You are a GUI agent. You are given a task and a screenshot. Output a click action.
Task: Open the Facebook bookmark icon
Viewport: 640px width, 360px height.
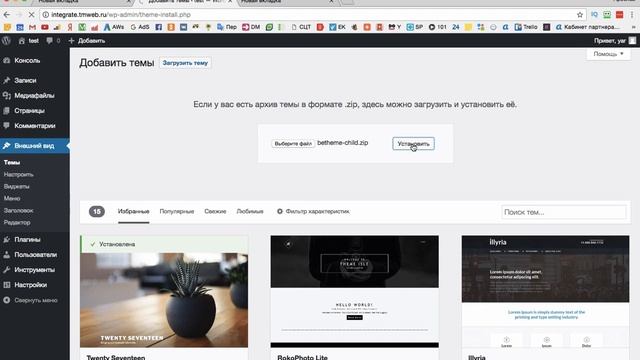pos(158,27)
